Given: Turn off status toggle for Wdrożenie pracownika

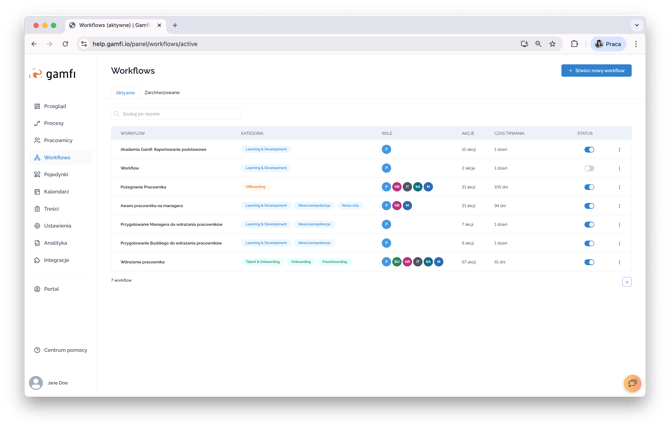Looking at the screenshot, I should 589,262.
